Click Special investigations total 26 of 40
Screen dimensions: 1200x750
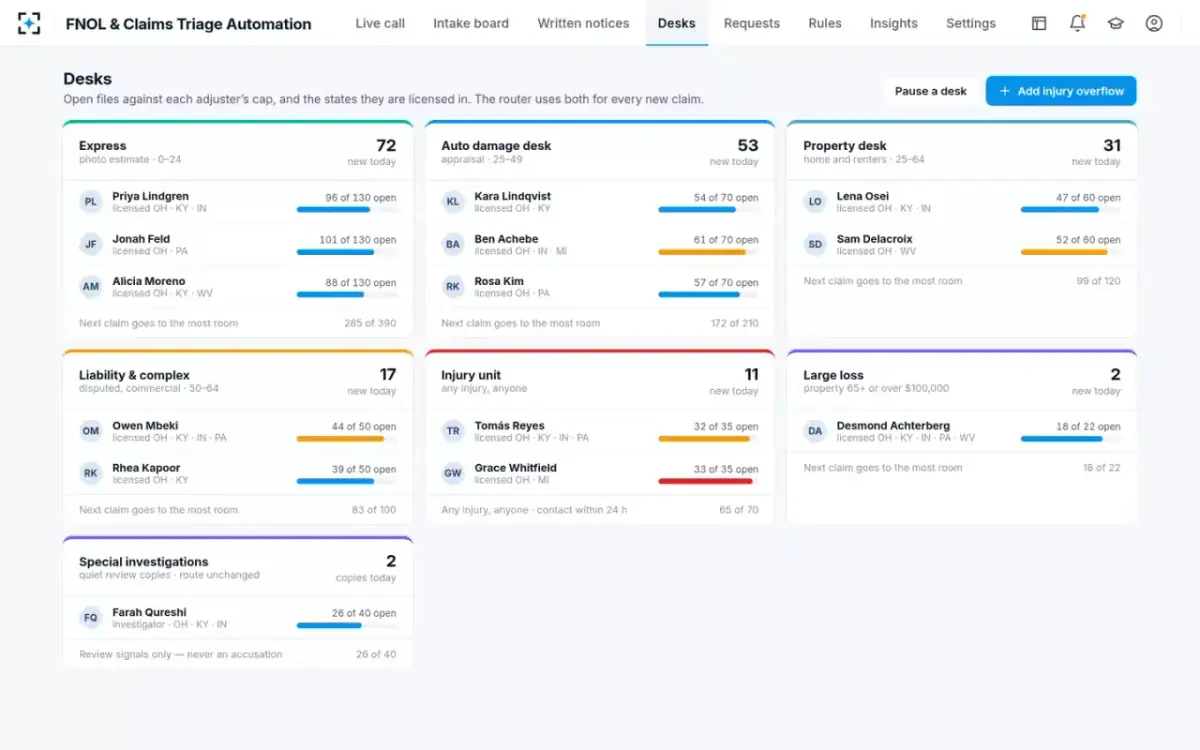point(376,654)
